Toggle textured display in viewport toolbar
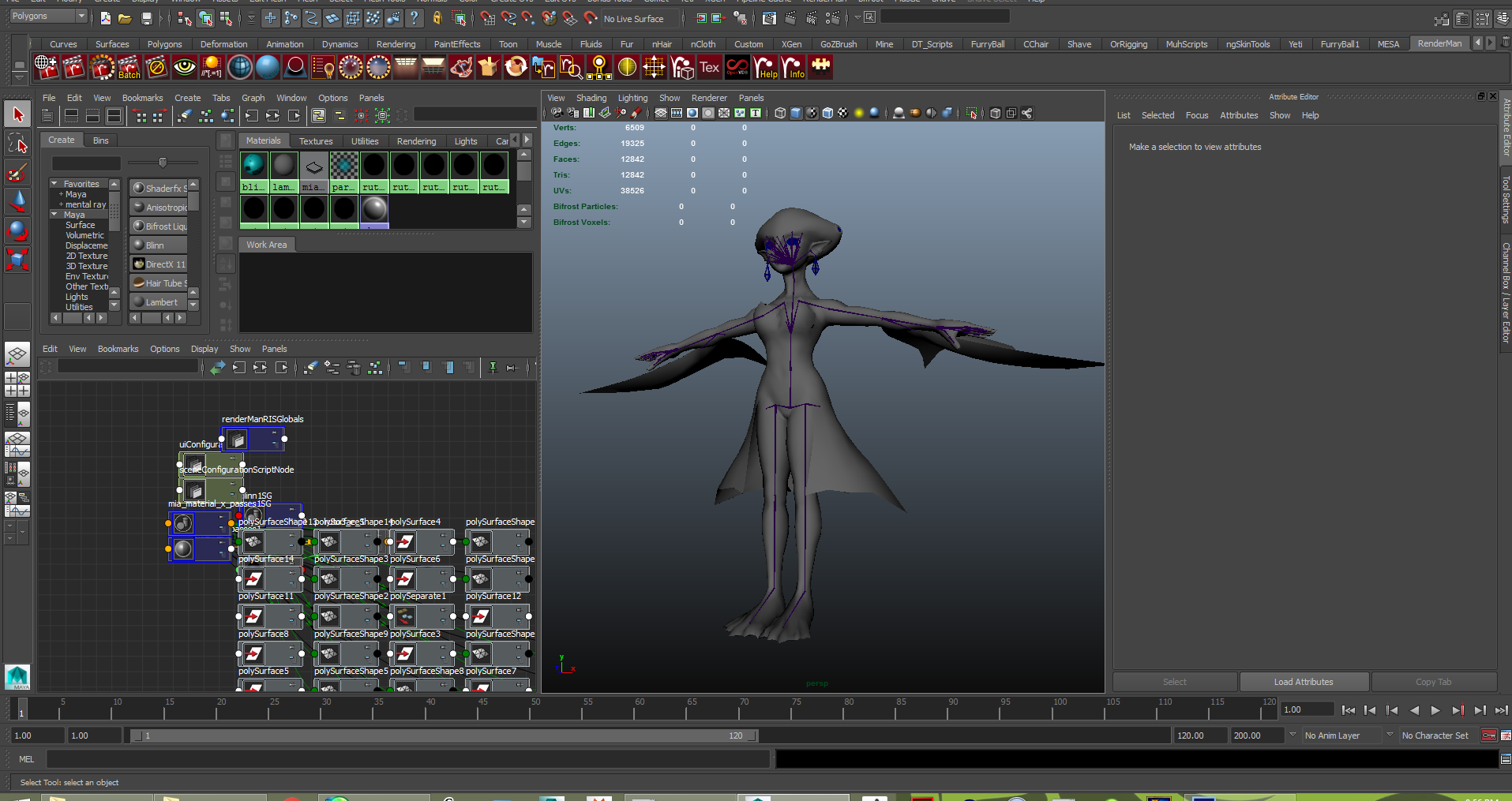The height and width of the screenshot is (801, 1512). pyautogui.click(x=843, y=114)
